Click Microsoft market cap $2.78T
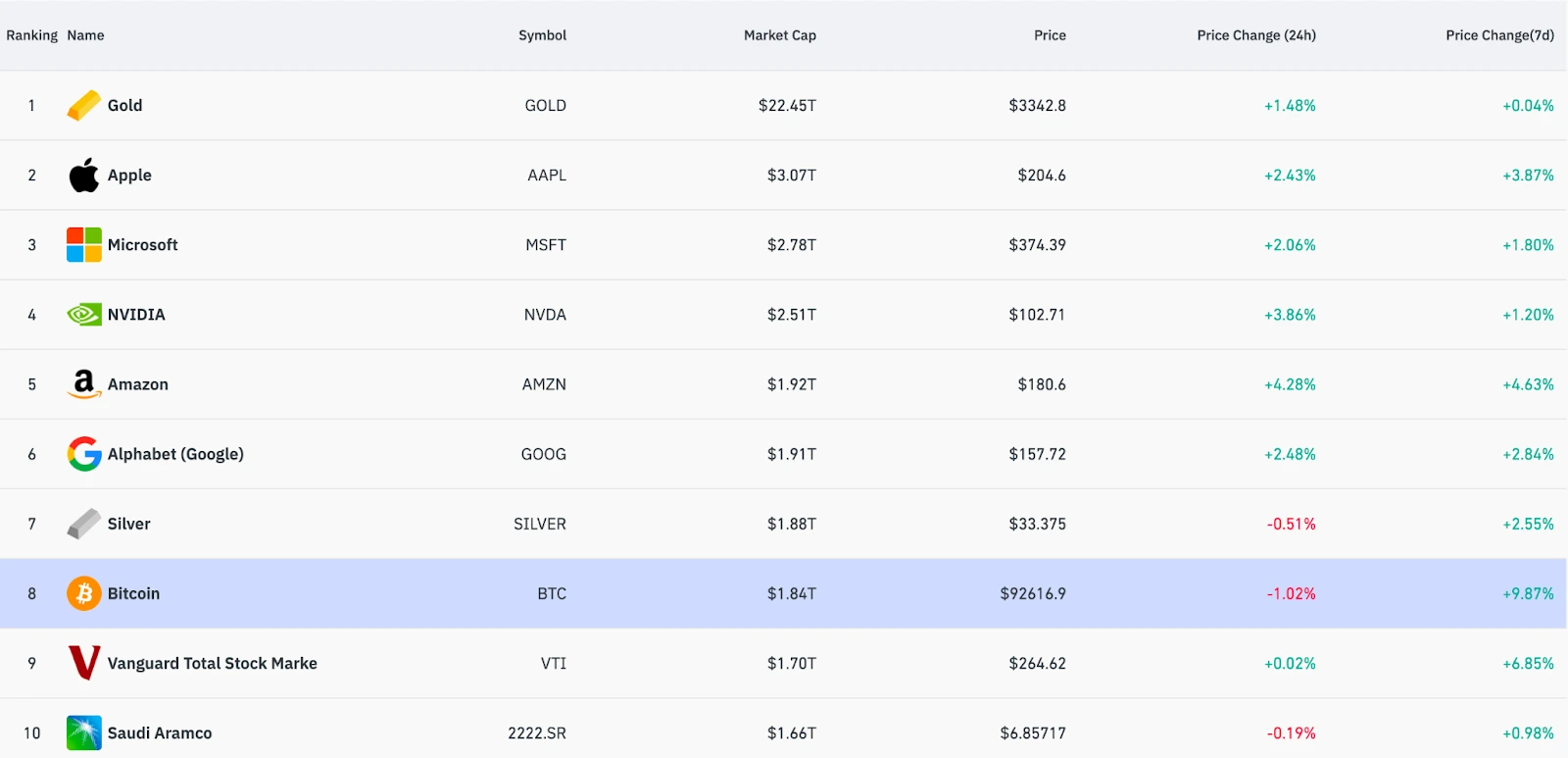Viewport: 1568px width, 758px height. click(792, 244)
